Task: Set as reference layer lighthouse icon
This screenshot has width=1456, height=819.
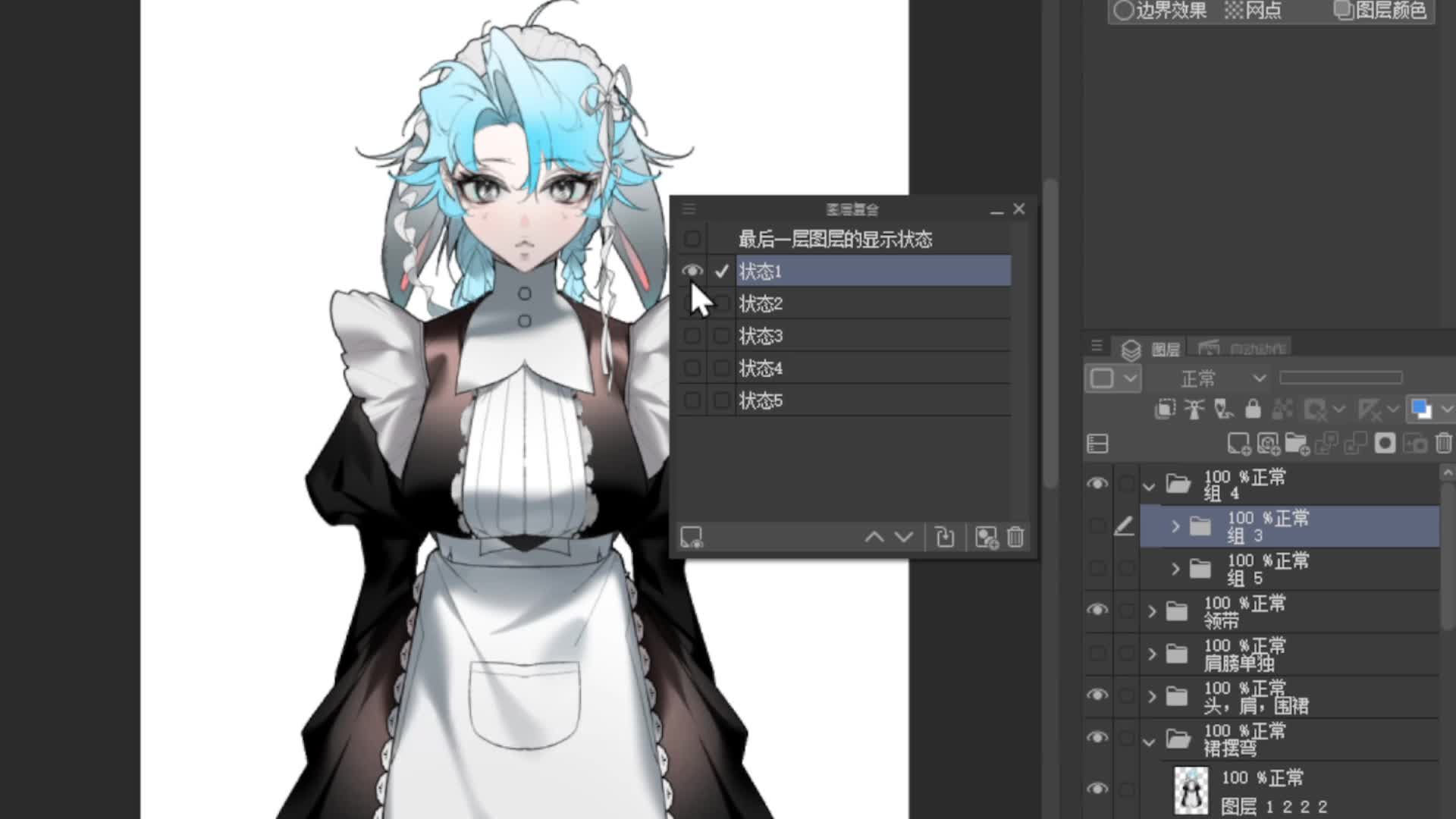Action: coord(1194,409)
